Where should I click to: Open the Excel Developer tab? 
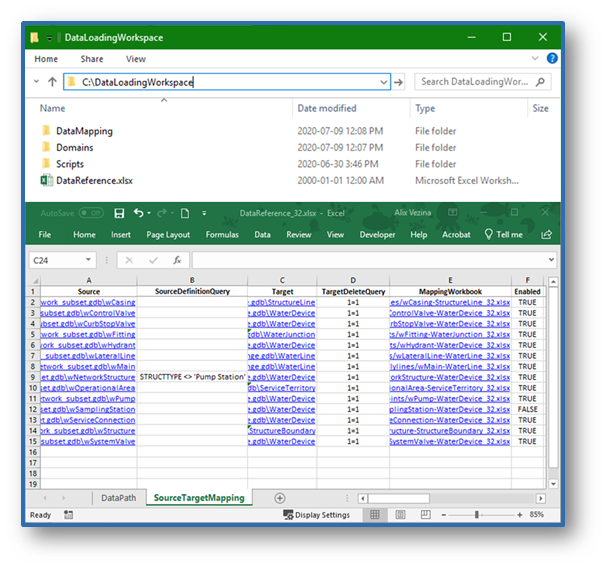(377, 235)
